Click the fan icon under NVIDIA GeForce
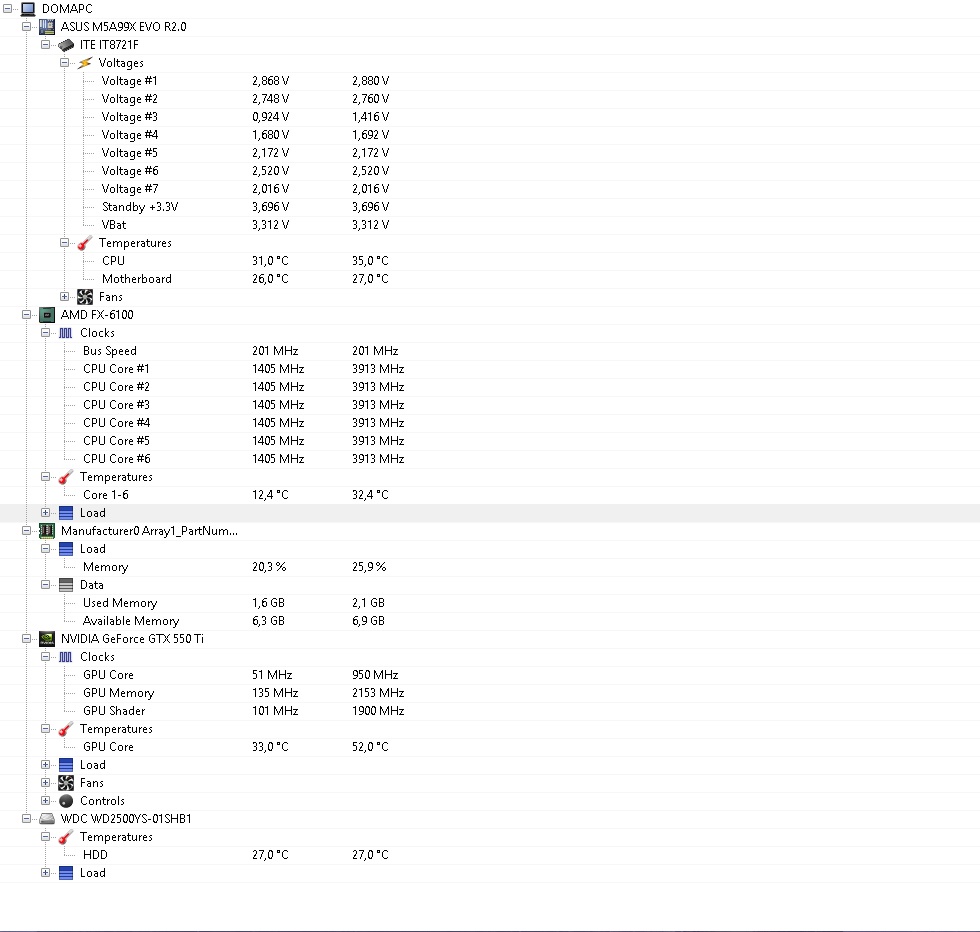Image resolution: width=980 pixels, height=932 pixels. coord(66,783)
